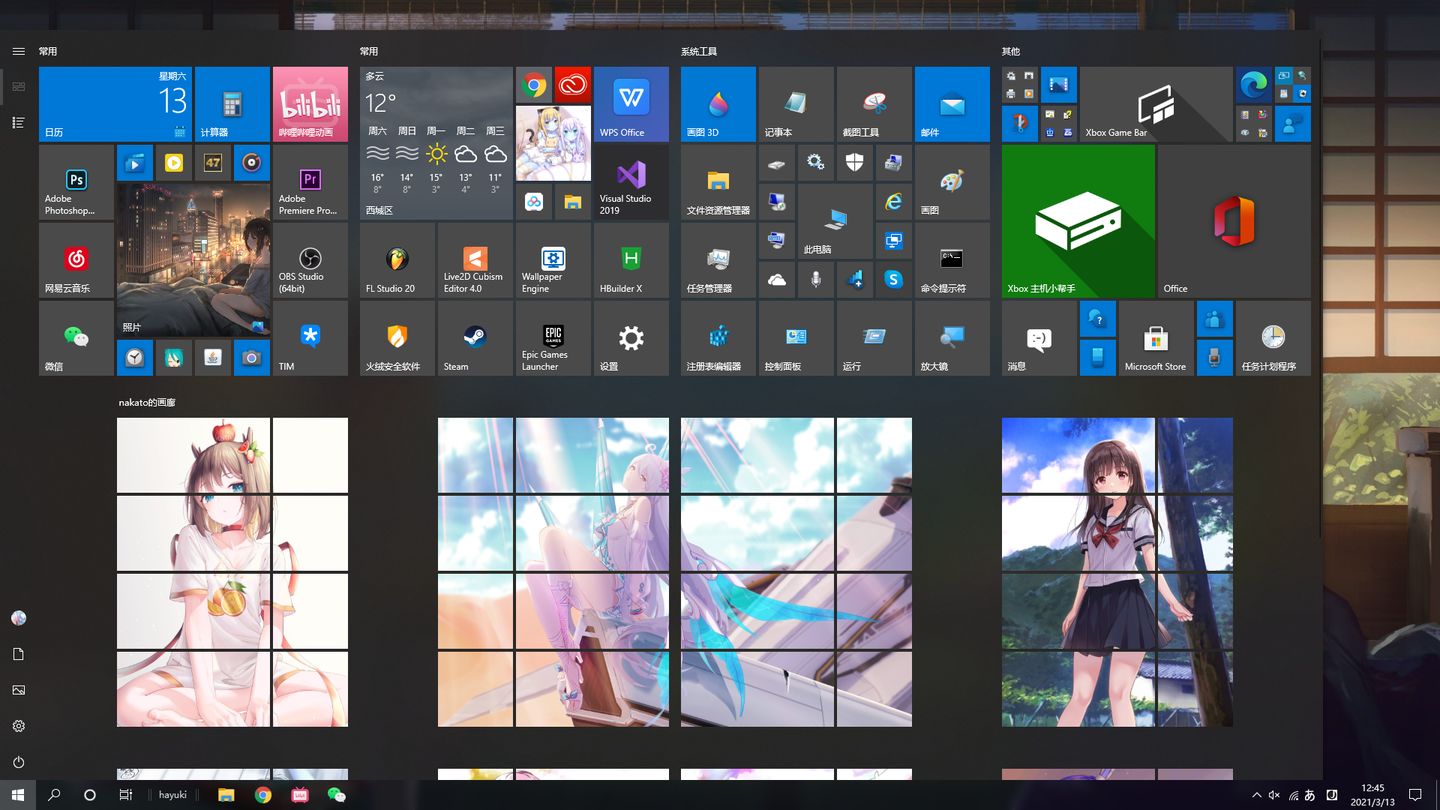Expand the Start menu hamburger button
This screenshot has height=810, width=1440.
click(x=18, y=51)
